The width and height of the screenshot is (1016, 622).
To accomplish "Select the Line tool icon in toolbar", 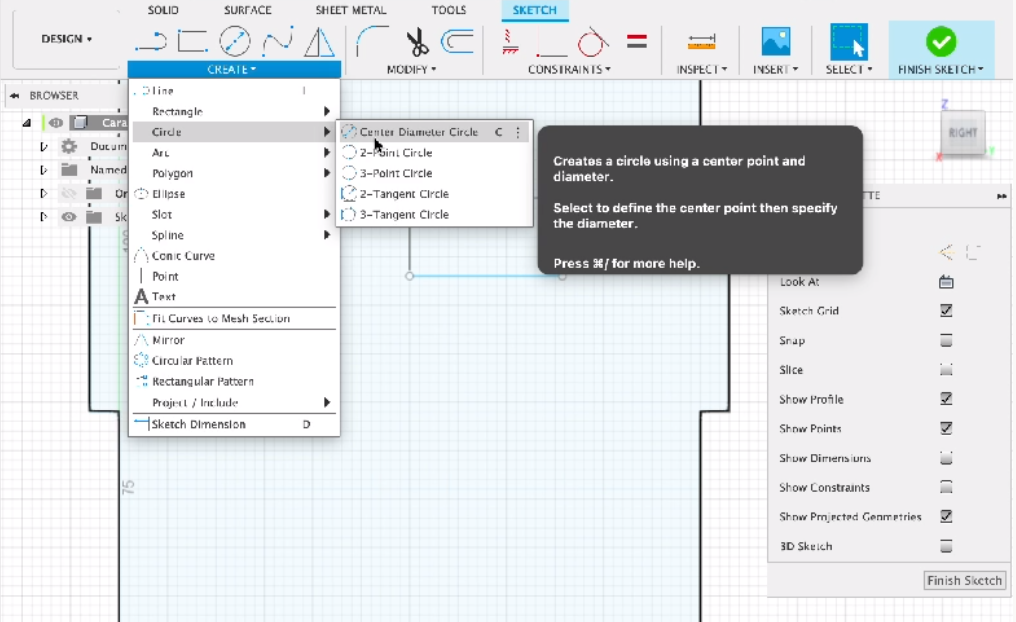I will (151, 42).
